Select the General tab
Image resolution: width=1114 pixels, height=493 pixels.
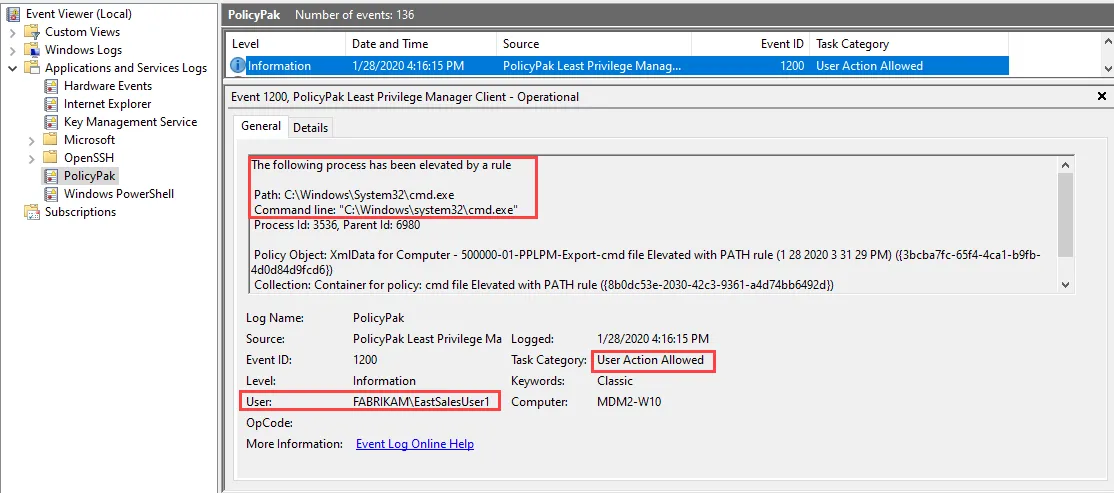point(261,126)
